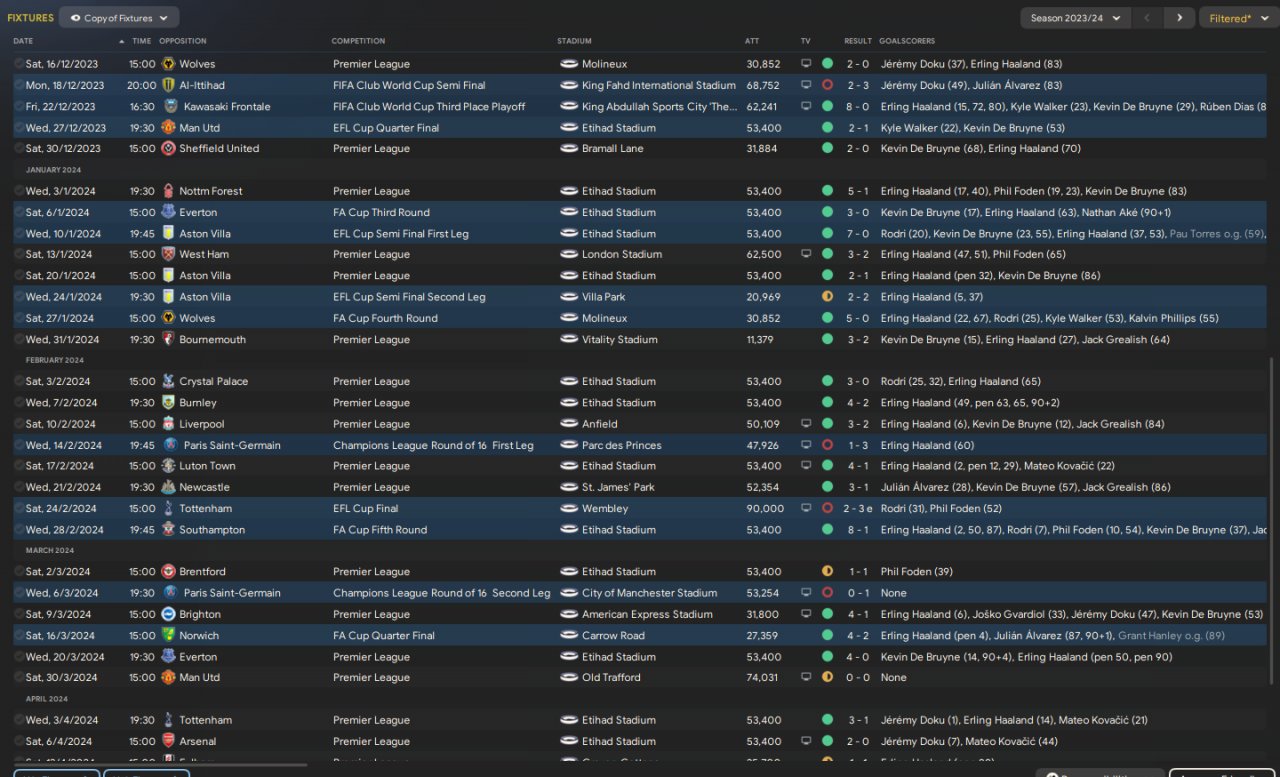Image resolution: width=1280 pixels, height=777 pixels.
Task: Click the attendance value 90,000
Action: (764, 508)
